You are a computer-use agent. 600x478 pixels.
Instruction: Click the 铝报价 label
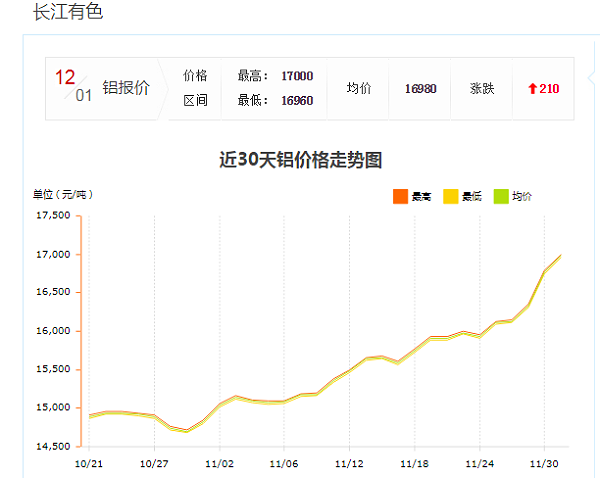pyautogui.click(x=126, y=88)
